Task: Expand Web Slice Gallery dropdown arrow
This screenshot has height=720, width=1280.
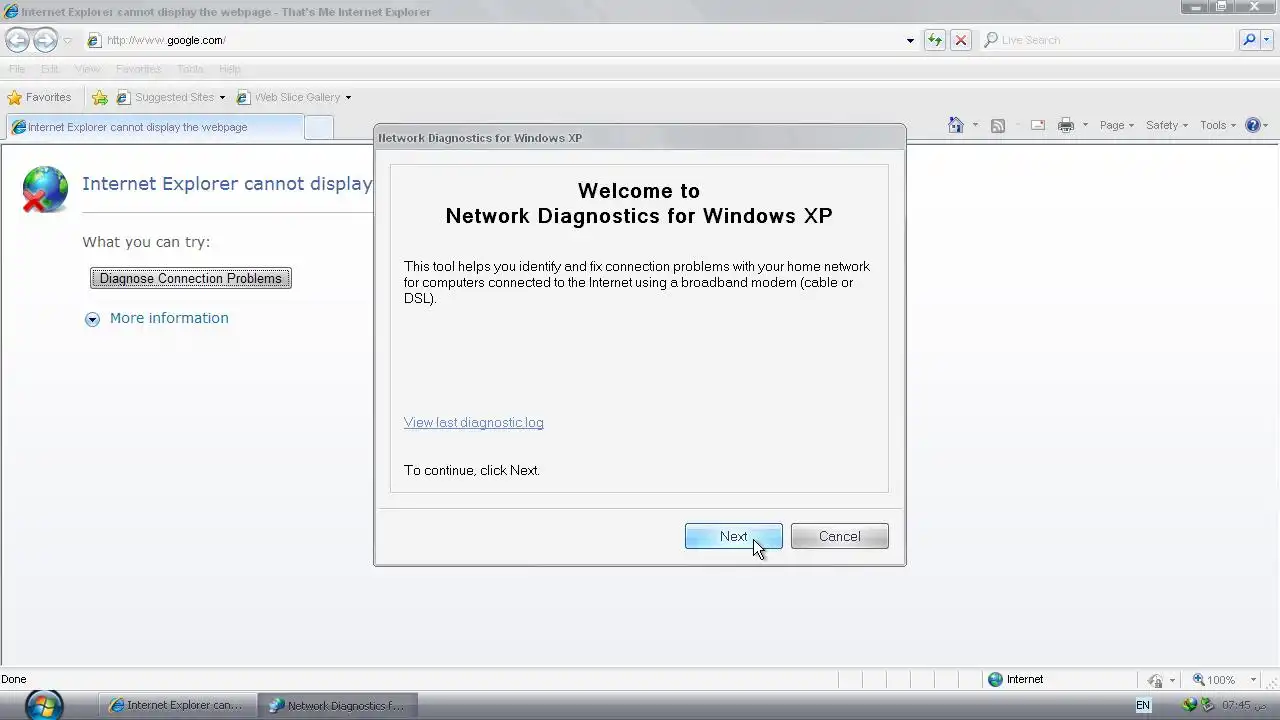Action: click(x=348, y=98)
